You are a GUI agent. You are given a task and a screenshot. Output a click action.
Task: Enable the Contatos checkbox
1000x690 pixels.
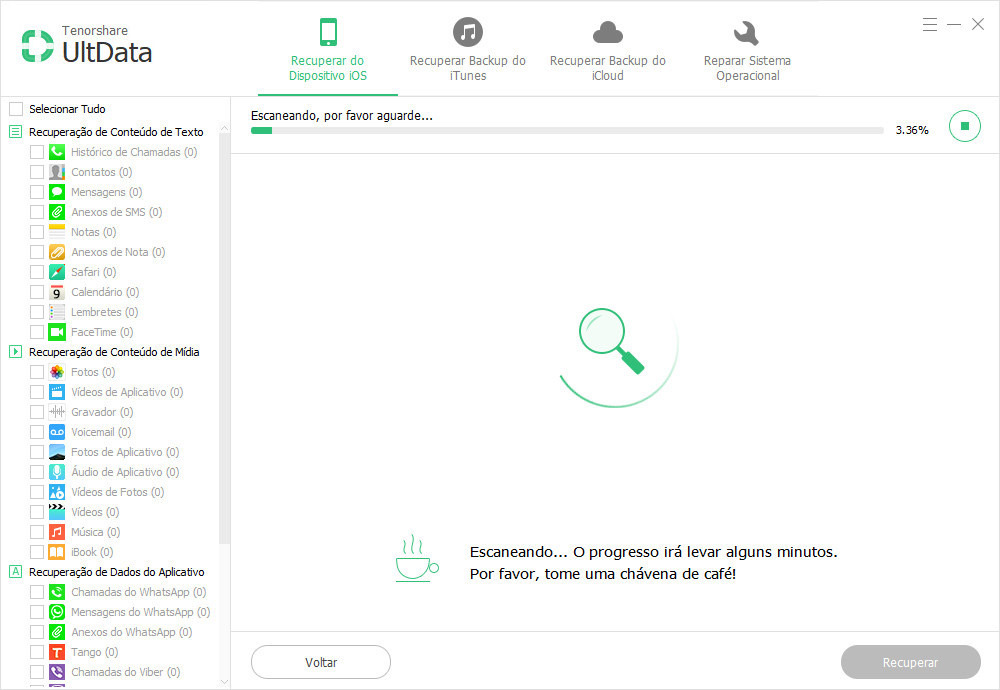point(37,172)
